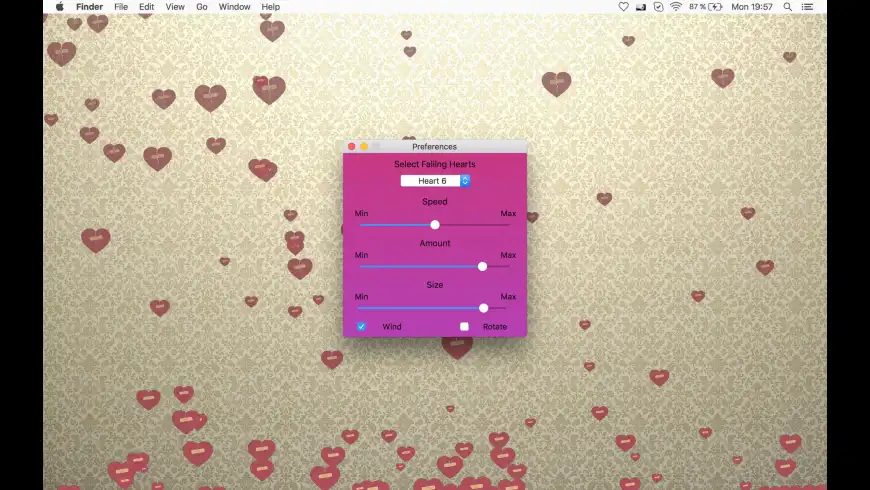
Task: Open the File menu
Action: point(121,7)
